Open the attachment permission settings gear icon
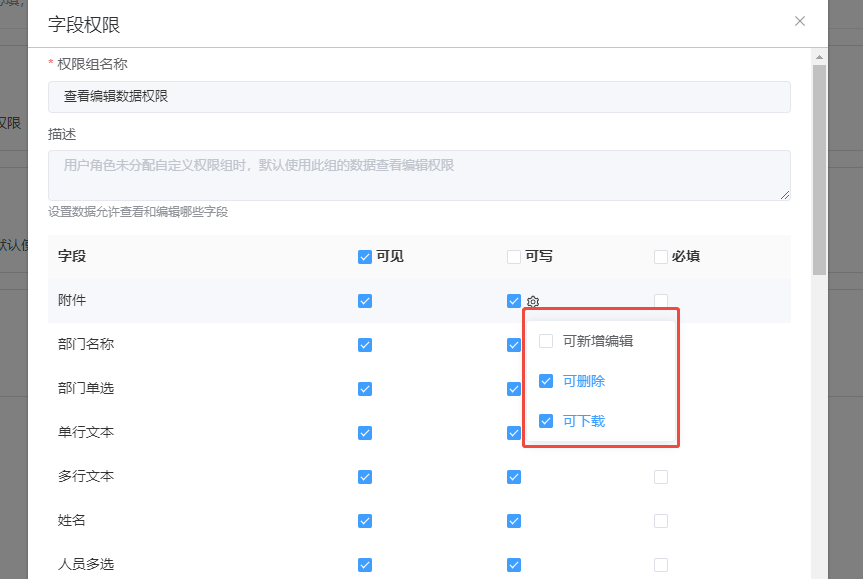863x579 pixels. 533,301
